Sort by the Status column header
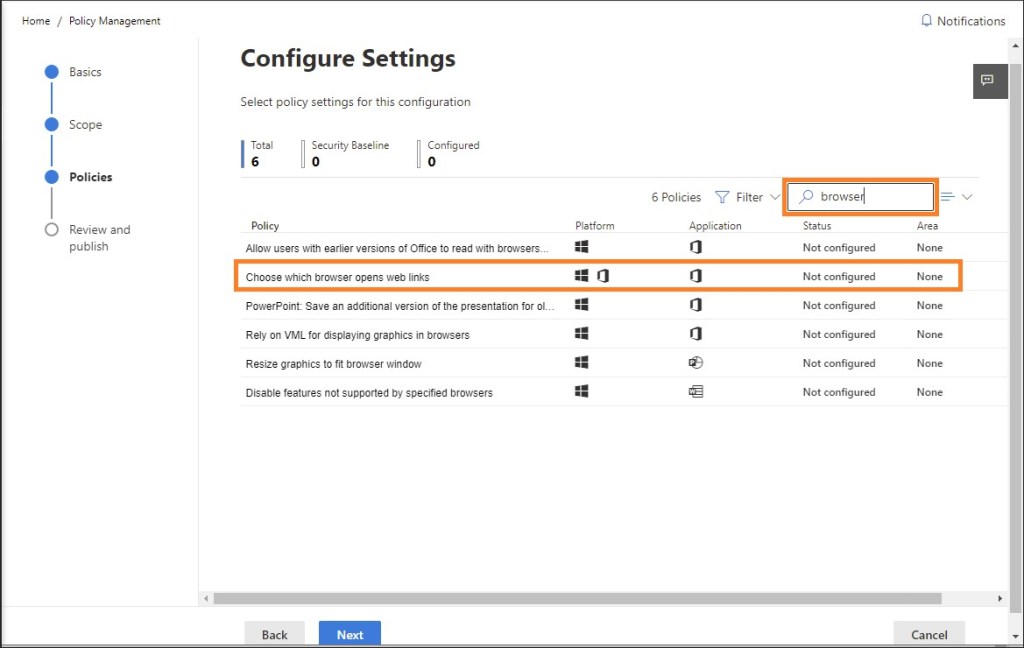 pyautogui.click(x=817, y=225)
